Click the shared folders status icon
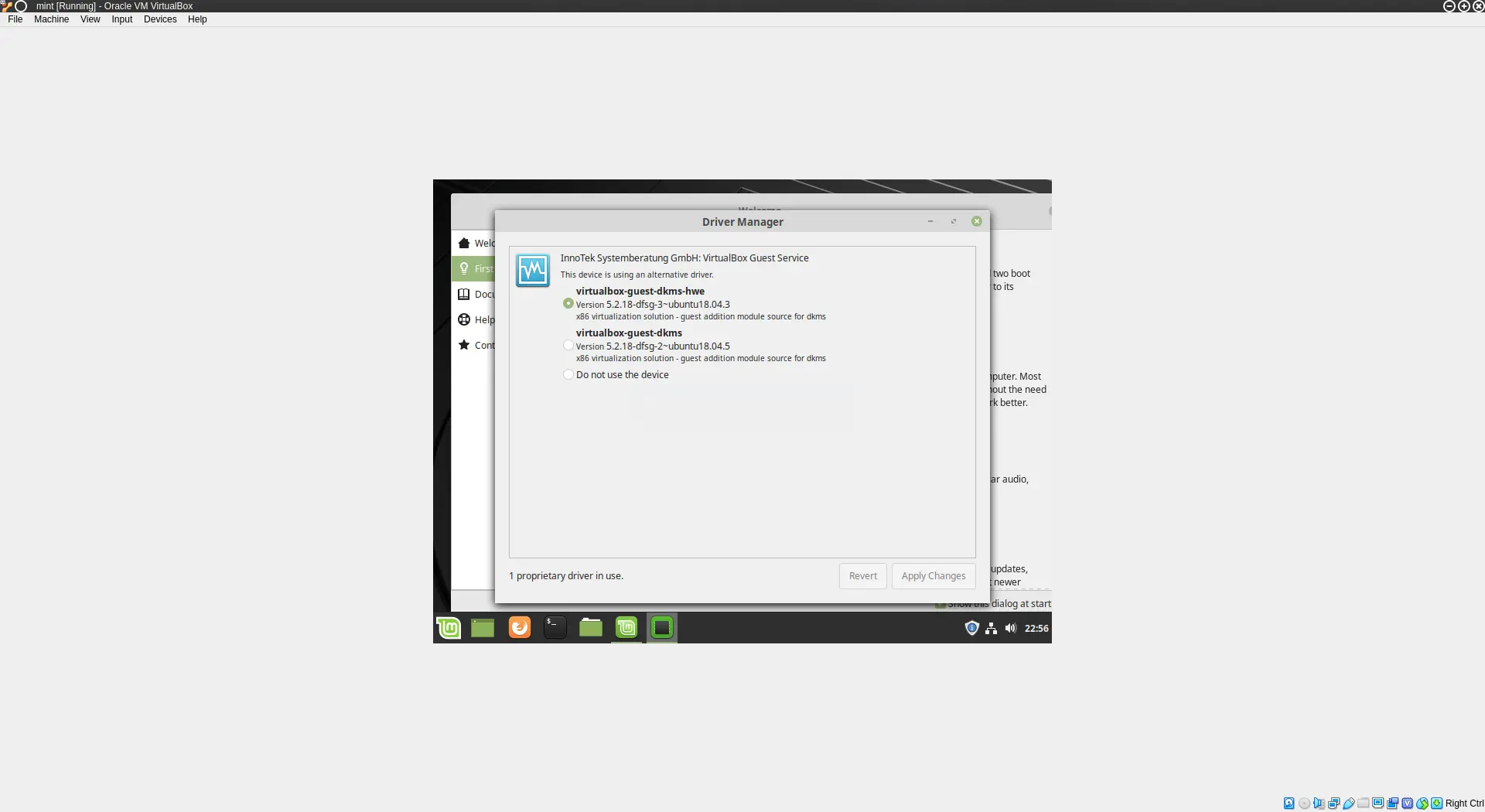The height and width of the screenshot is (812, 1485). coord(1363,803)
